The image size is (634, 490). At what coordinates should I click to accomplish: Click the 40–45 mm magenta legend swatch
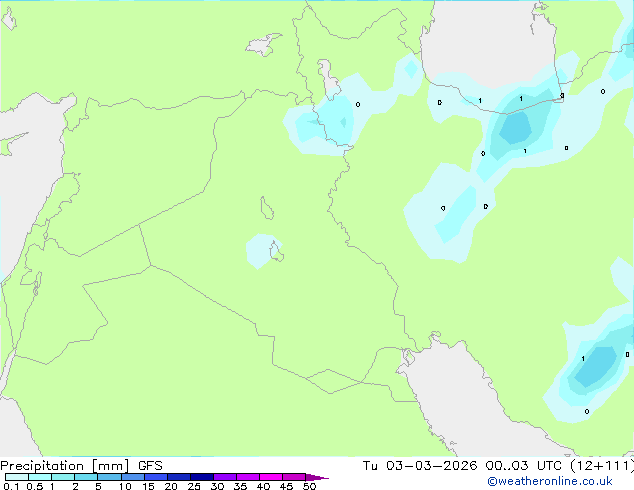tap(271, 477)
